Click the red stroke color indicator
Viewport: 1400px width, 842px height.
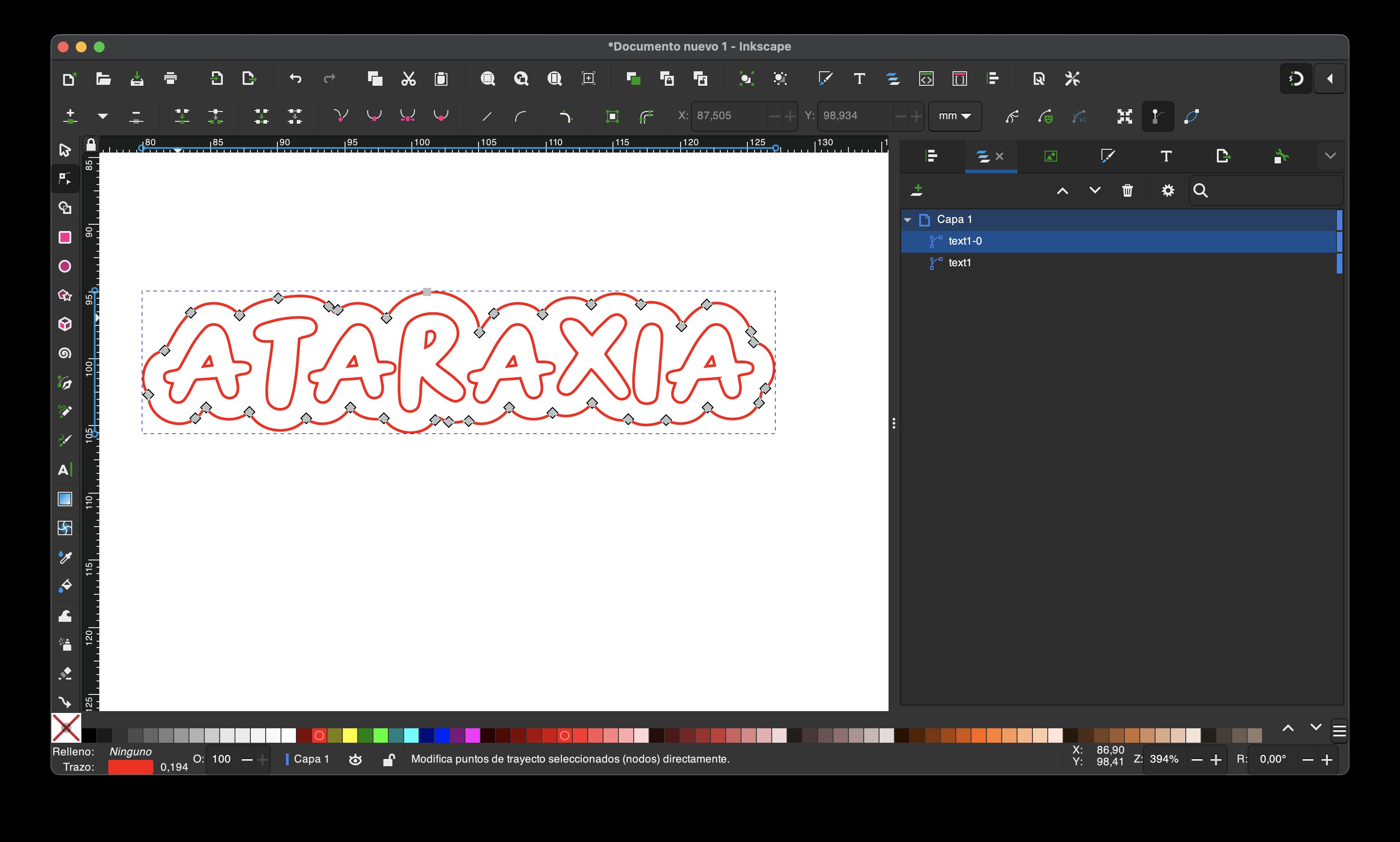pos(130,767)
